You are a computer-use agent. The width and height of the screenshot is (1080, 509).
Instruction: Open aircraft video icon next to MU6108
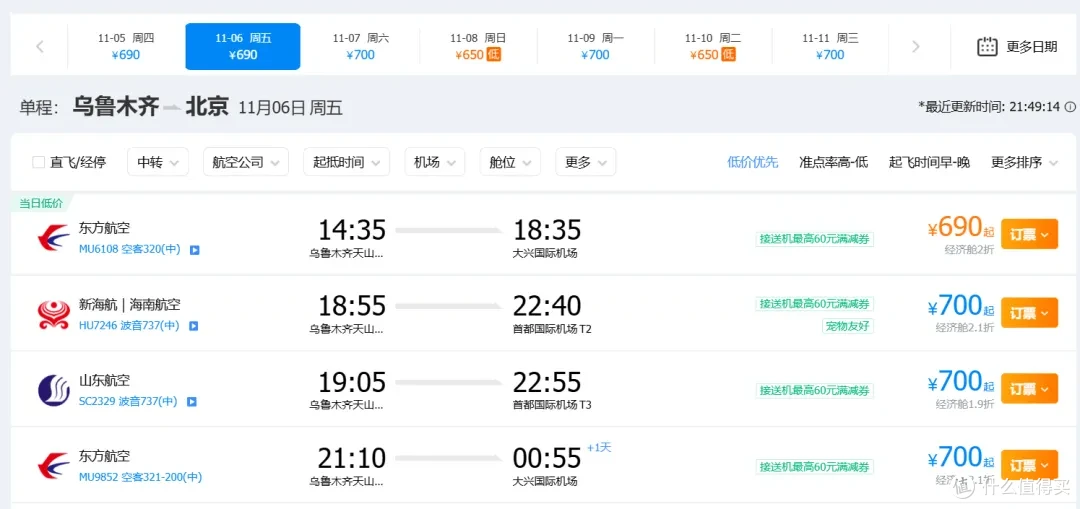point(194,250)
